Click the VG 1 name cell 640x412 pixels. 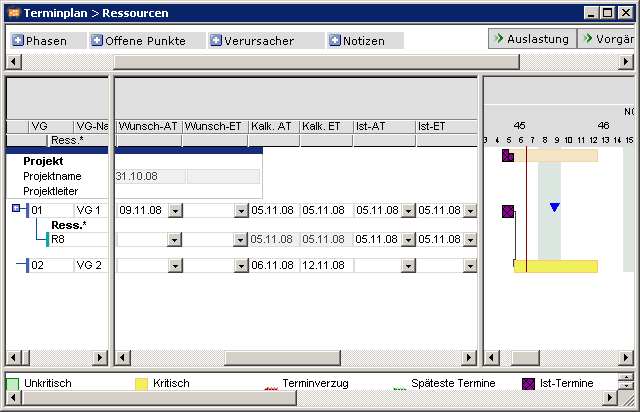(89, 211)
